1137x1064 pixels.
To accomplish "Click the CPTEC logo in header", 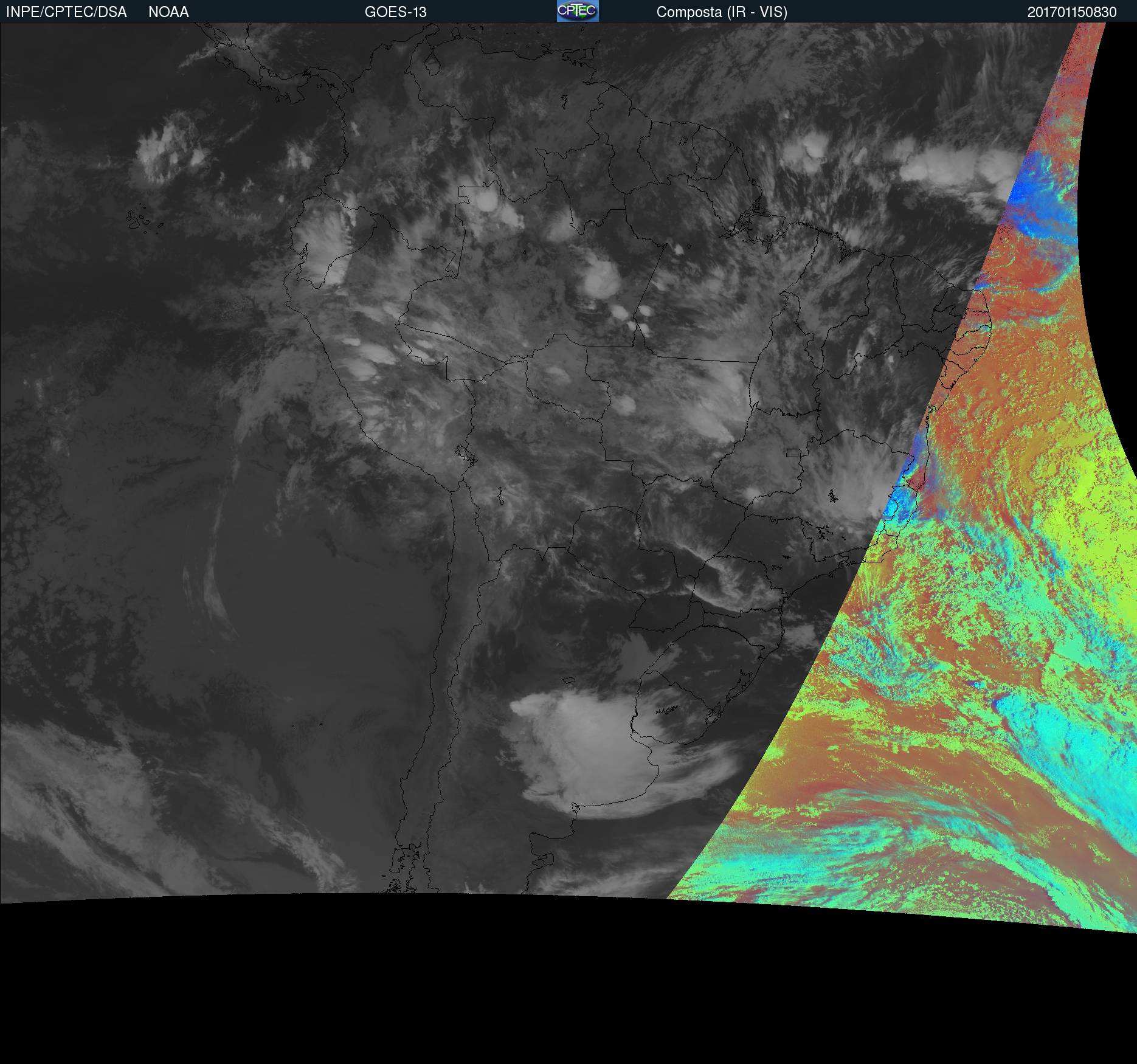I will pos(578,11).
